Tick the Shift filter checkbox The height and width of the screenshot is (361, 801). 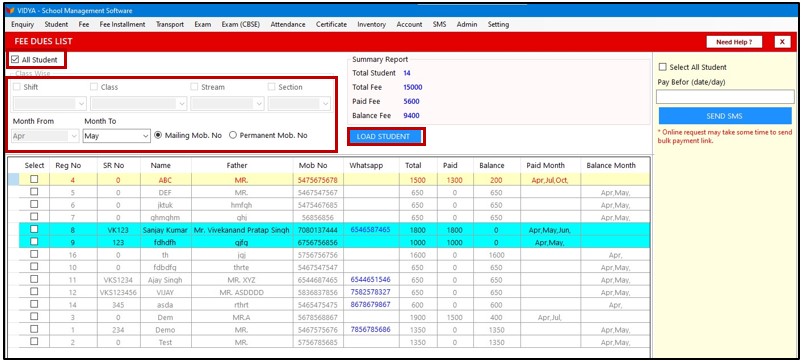point(17,87)
